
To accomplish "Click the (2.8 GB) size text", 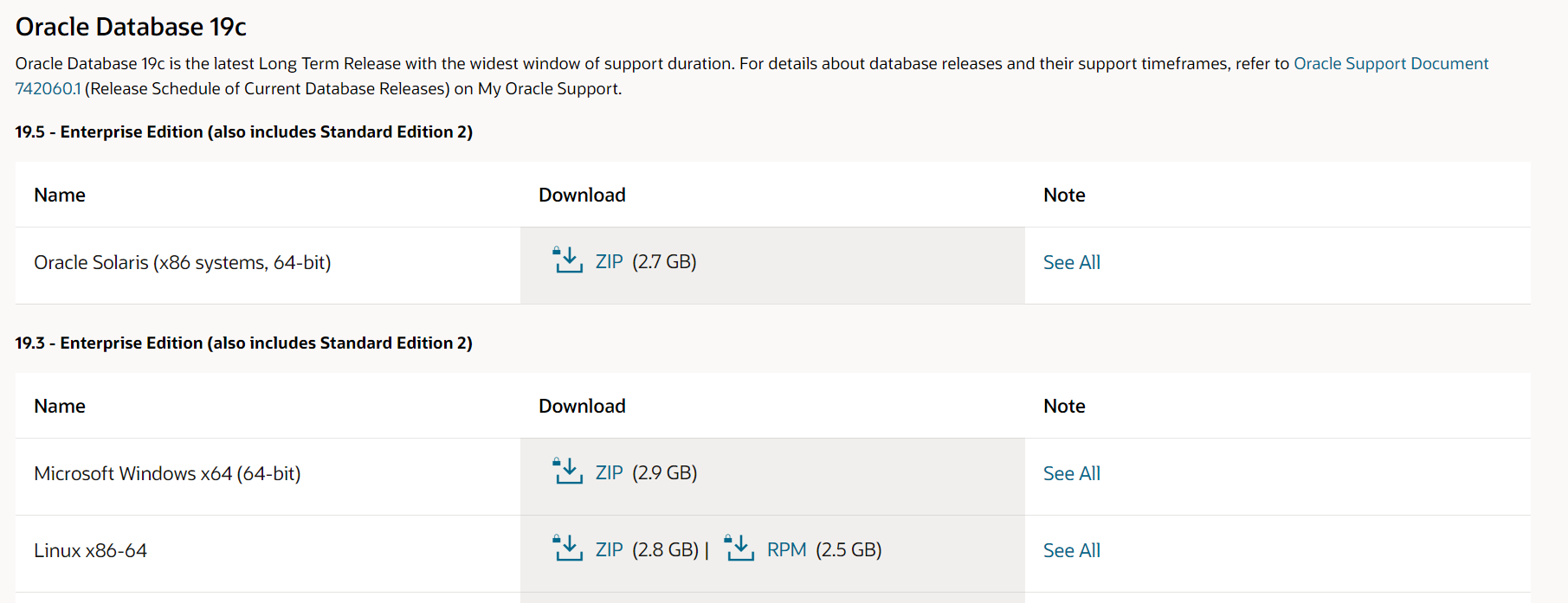I will [665, 549].
